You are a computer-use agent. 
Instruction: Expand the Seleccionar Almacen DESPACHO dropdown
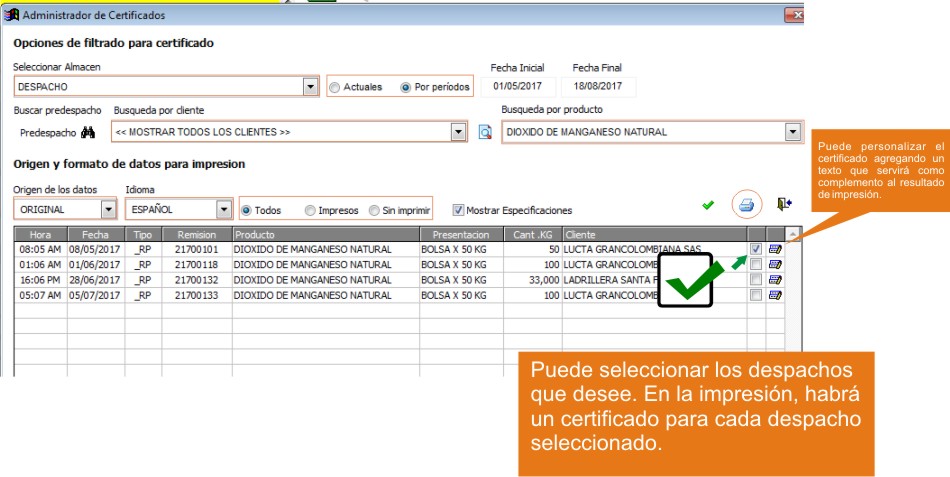(310, 87)
